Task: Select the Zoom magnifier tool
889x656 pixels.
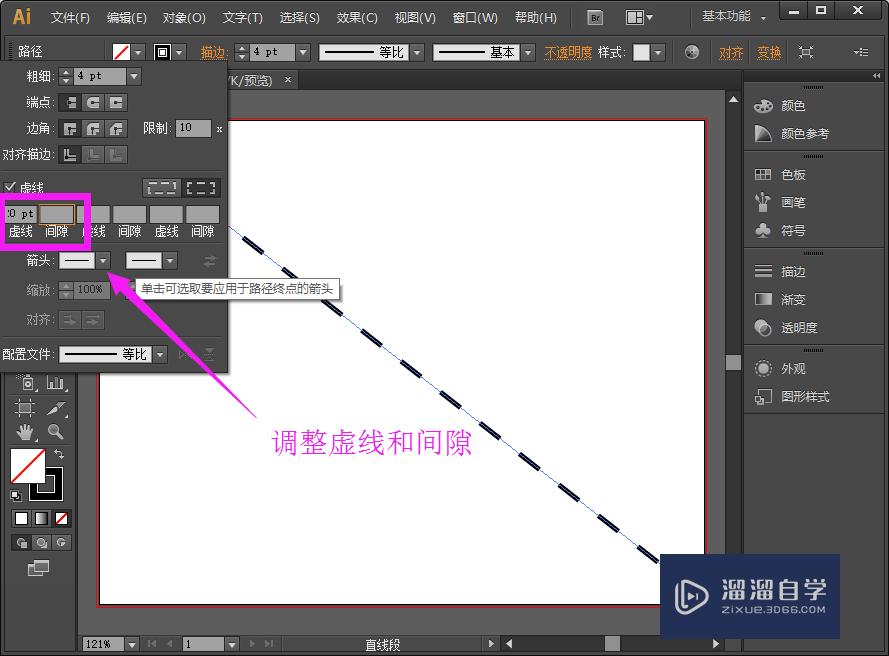Action: point(56,433)
